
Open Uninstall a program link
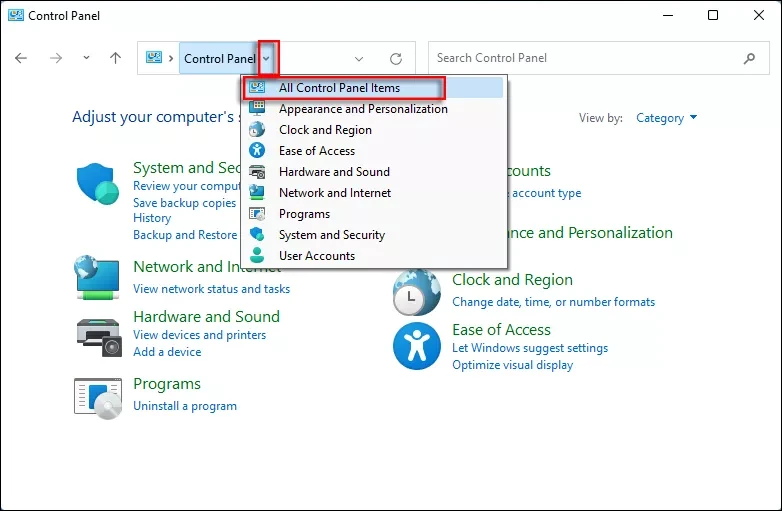[185, 406]
